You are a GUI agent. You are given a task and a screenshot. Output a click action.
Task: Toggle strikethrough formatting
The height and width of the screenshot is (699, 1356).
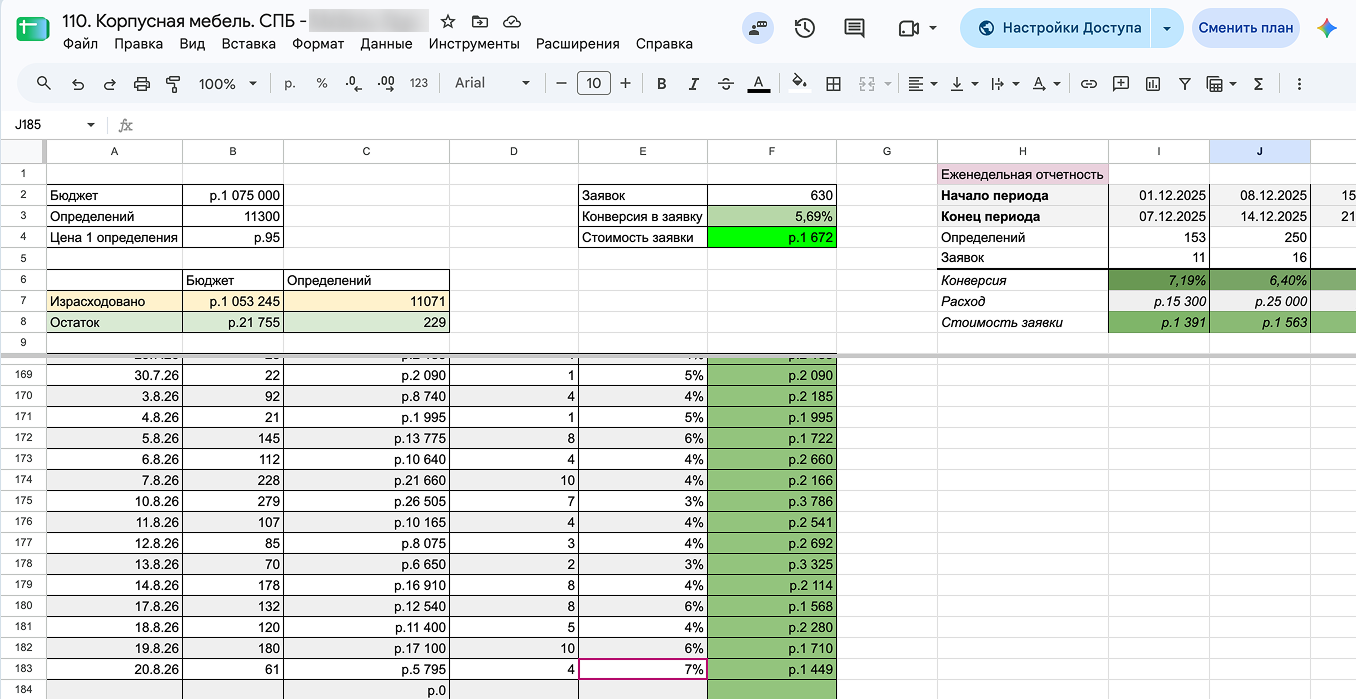click(x=726, y=84)
